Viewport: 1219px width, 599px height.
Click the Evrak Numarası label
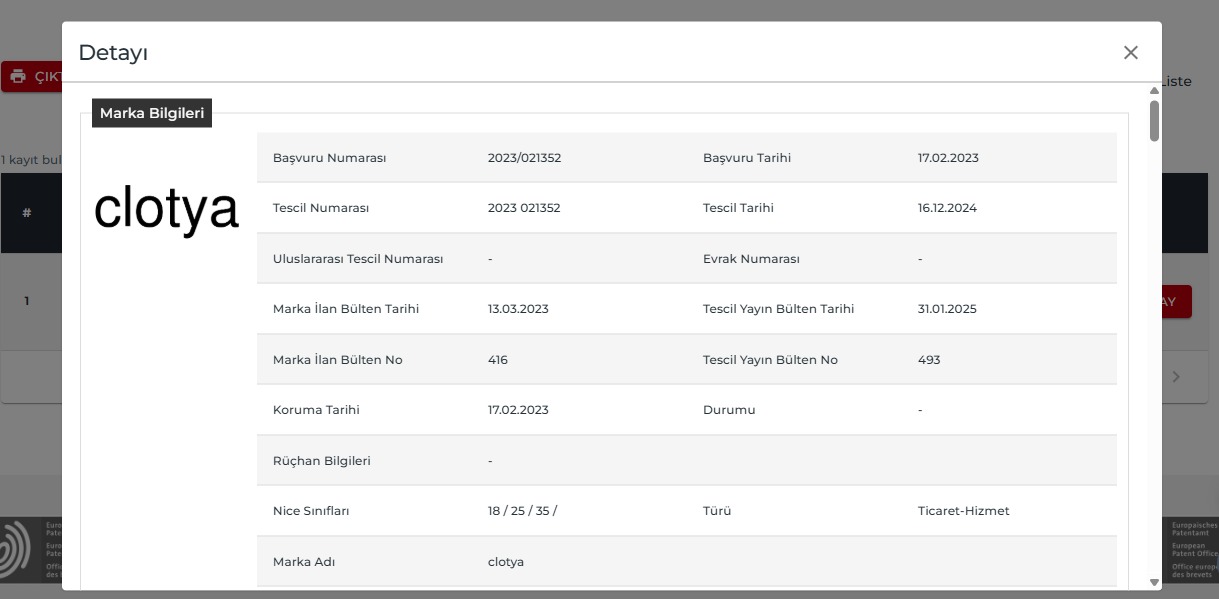click(x=751, y=259)
